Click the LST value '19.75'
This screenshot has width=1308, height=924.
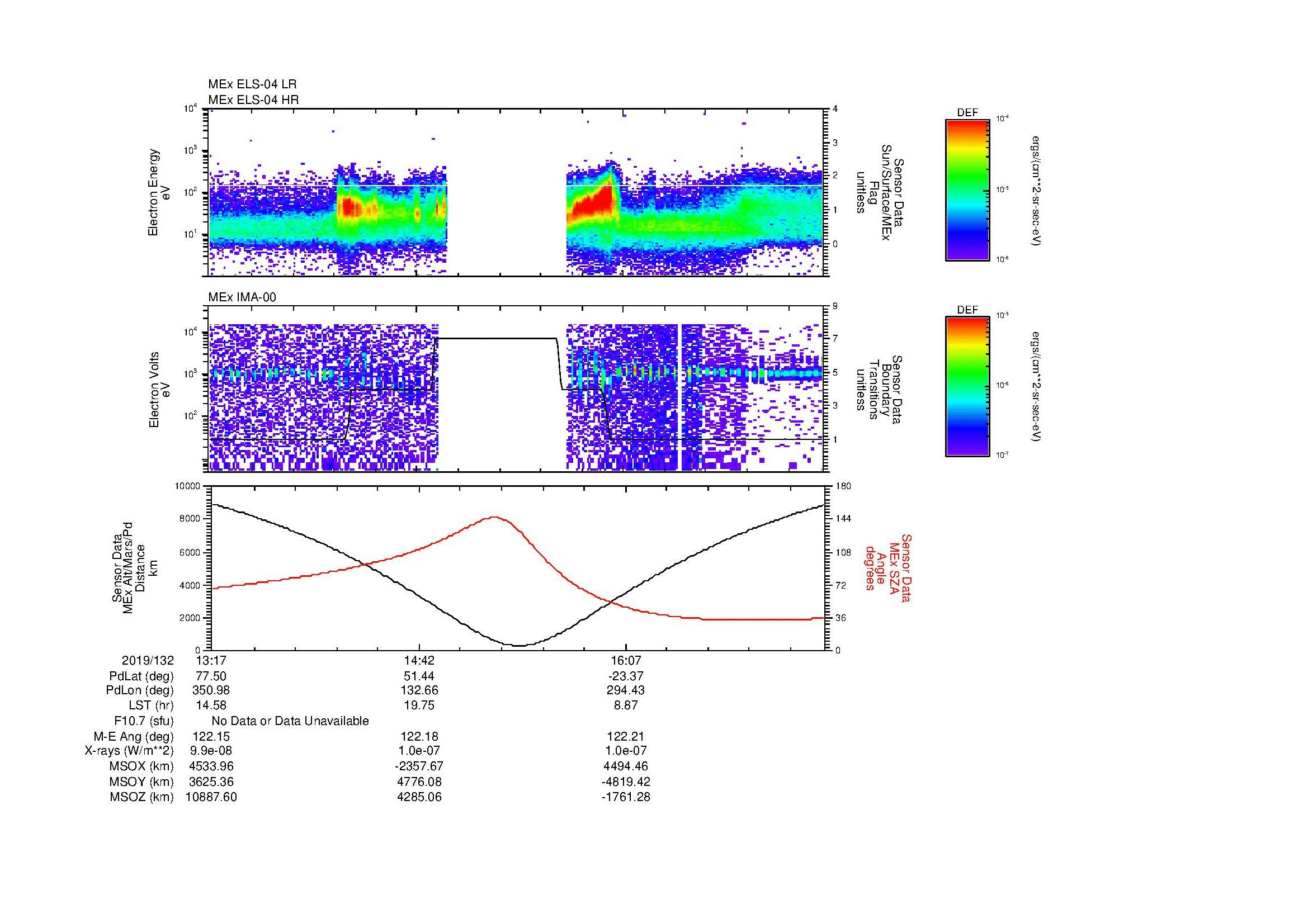(419, 705)
